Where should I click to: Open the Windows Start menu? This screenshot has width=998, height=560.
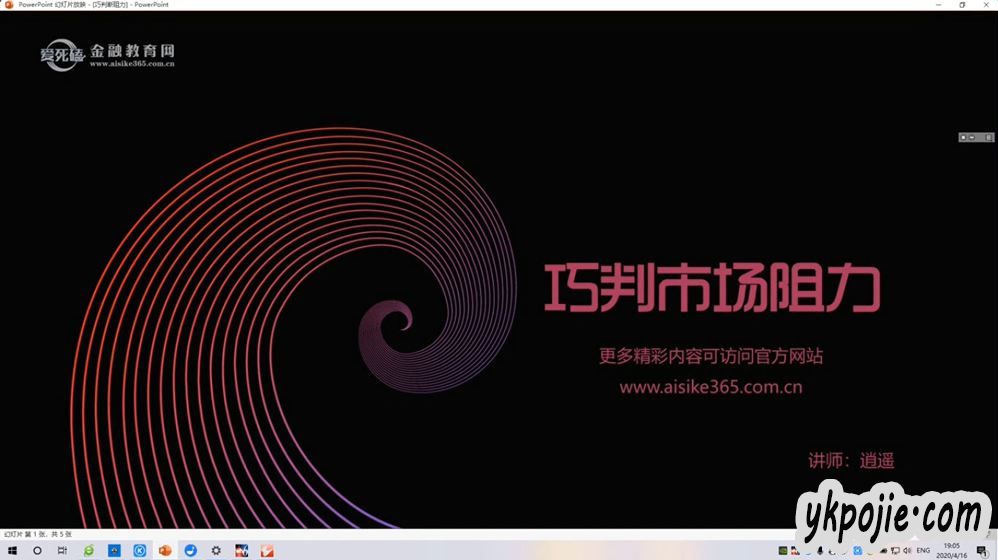(x=12, y=550)
